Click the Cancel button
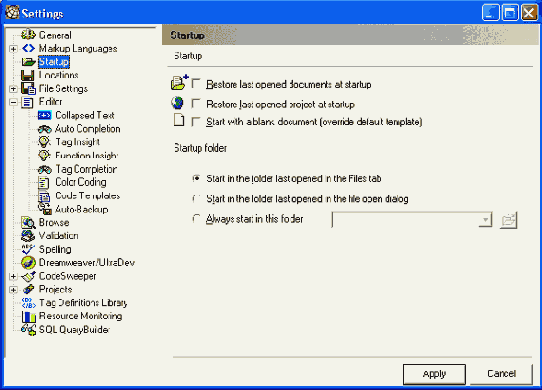This screenshot has width=542, height=390. (x=501, y=374)
